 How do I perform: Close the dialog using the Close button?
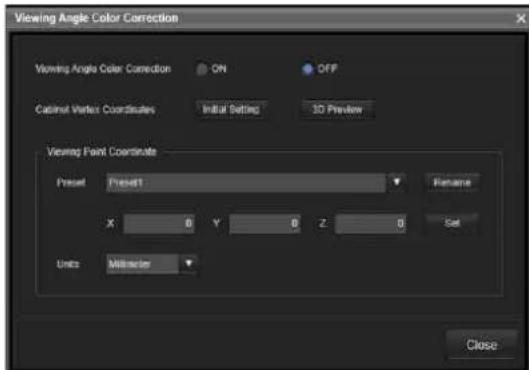[481, 345]
